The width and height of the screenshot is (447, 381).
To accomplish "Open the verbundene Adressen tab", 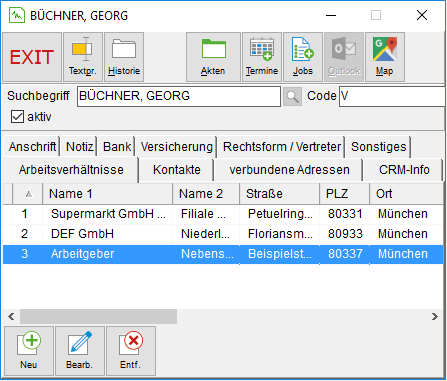I will (289, 170).
